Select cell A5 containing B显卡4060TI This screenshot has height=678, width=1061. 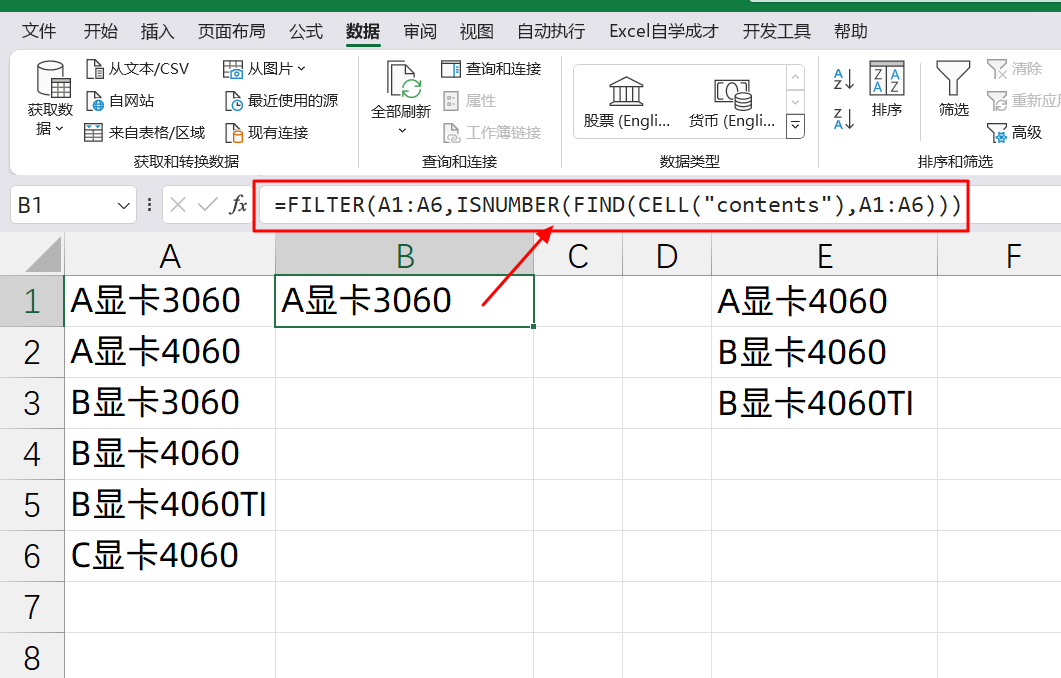[170, 505]
